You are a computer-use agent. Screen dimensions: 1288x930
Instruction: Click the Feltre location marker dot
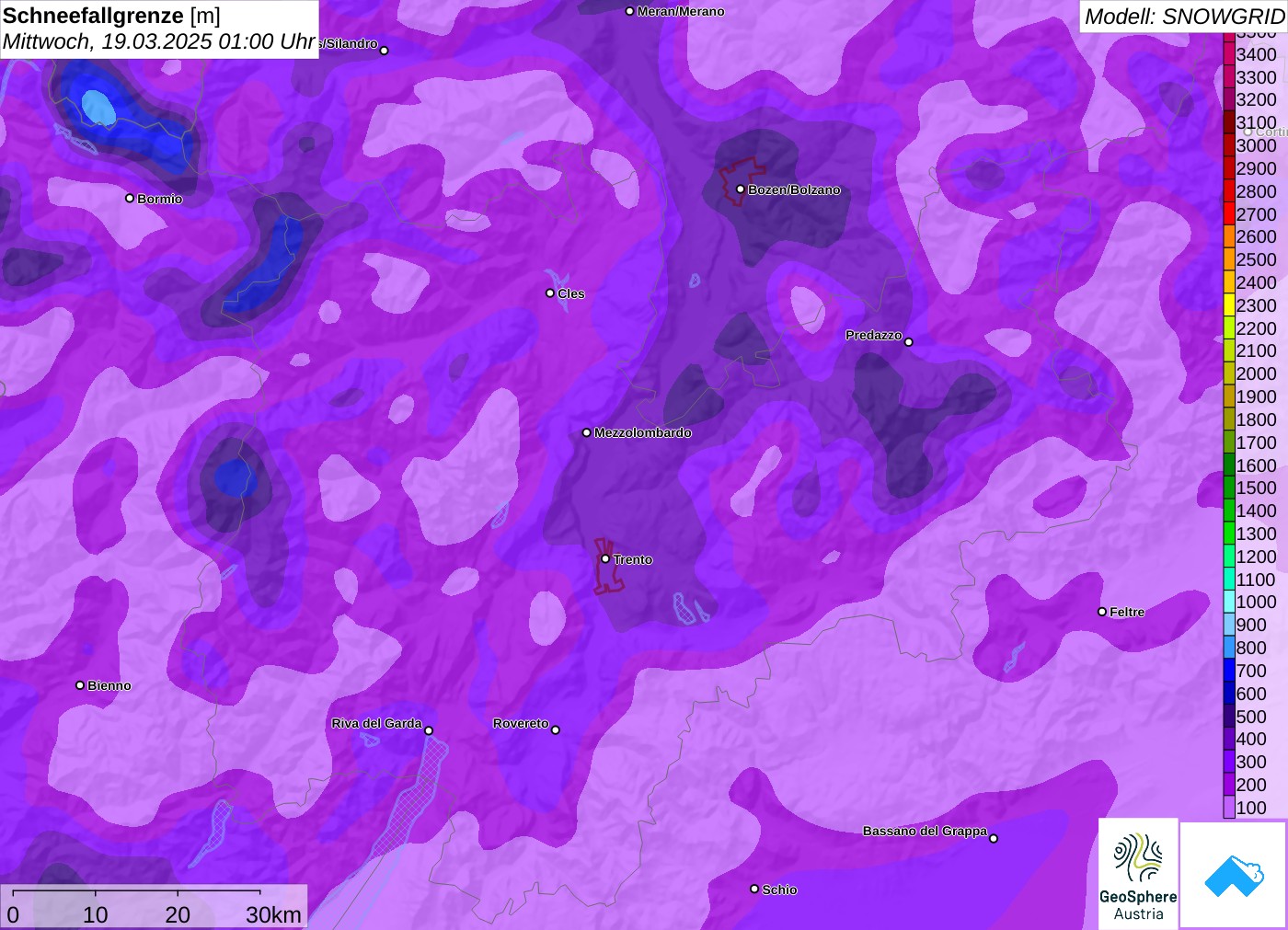1102,612
